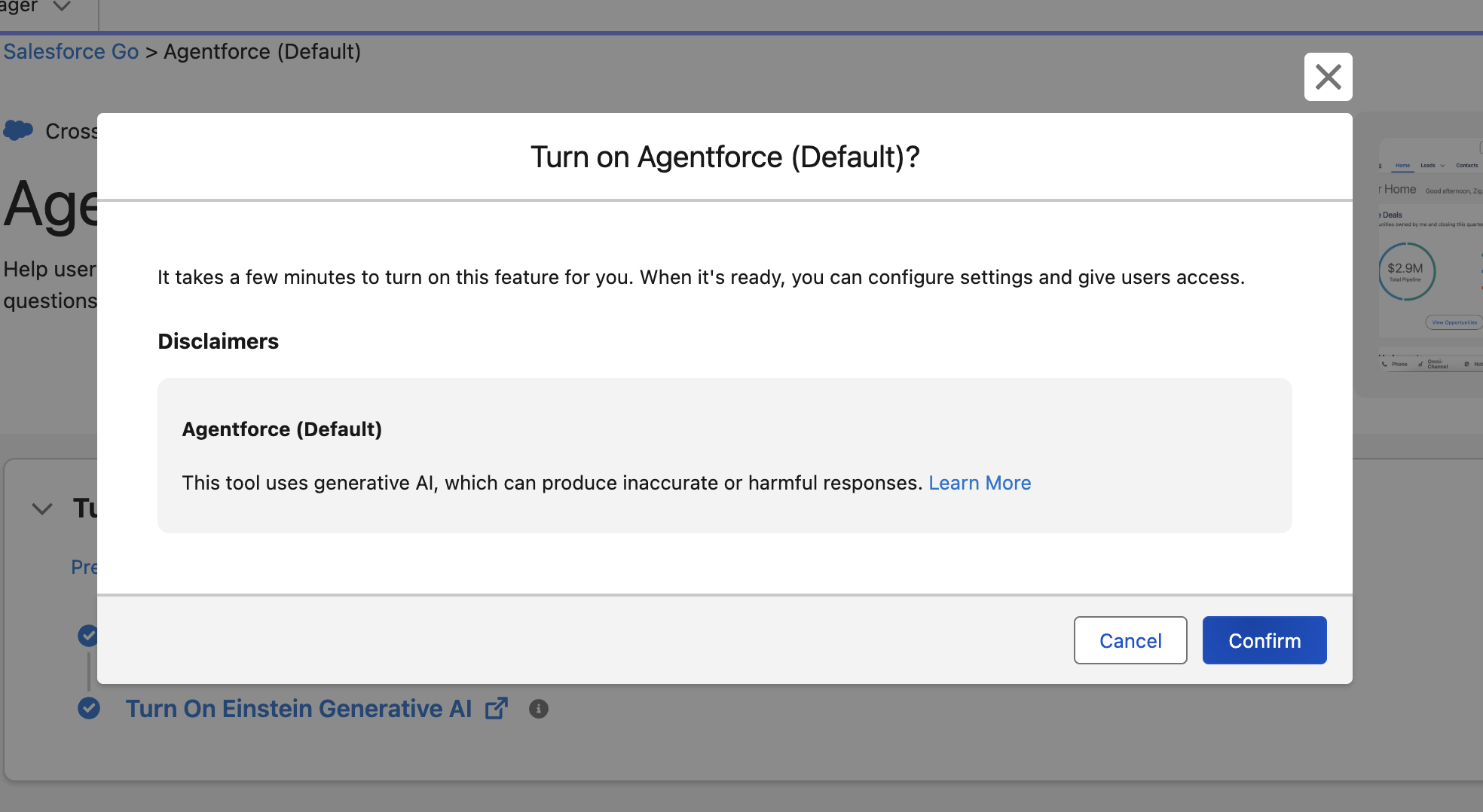
Task: Click checkmark icon beside Turn On Einstein Generative AI
Action: tap(89, 709)
